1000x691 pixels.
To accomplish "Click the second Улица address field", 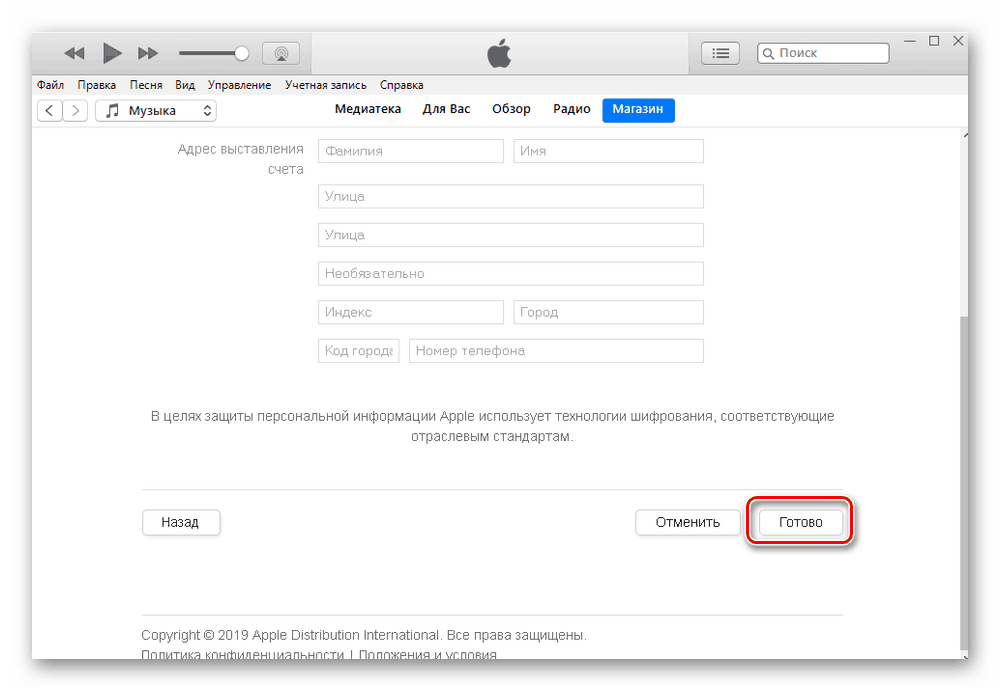I will tap(511, 235).
